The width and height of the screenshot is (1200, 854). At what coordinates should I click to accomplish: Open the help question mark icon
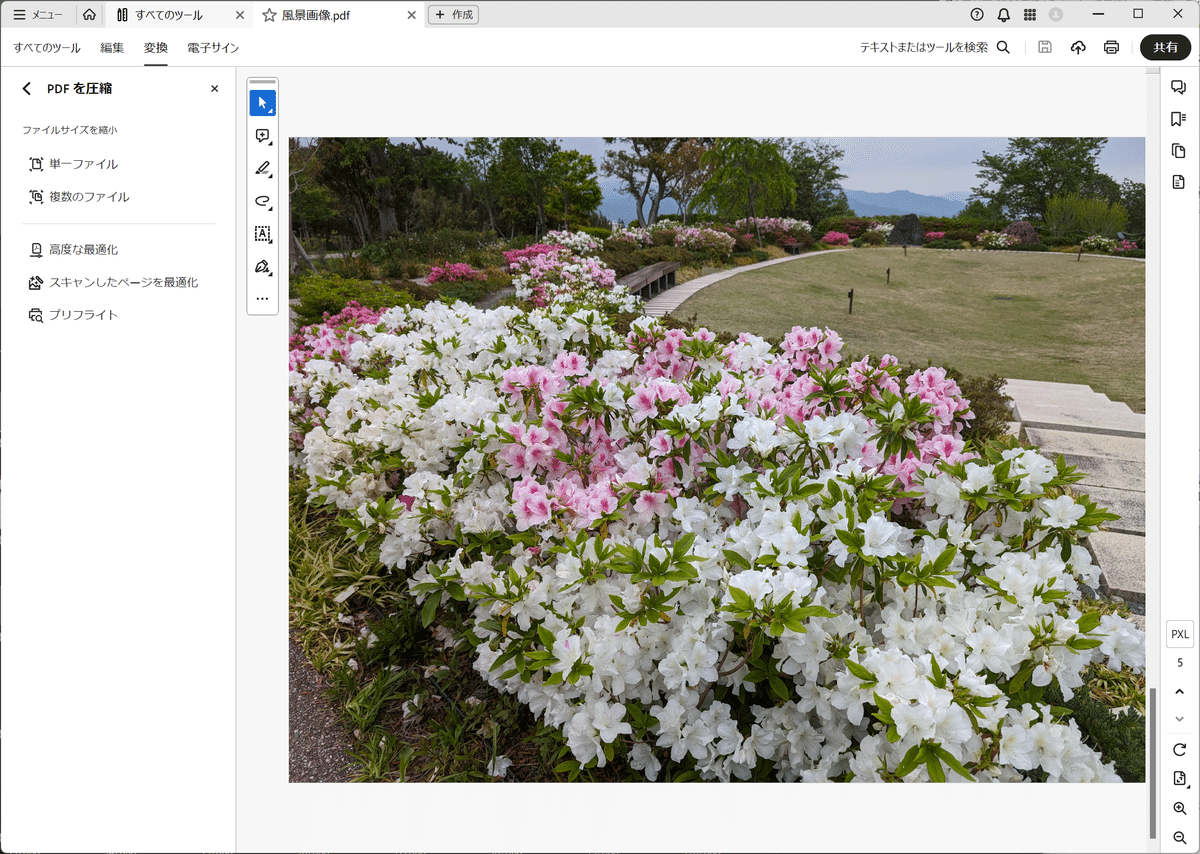[977, 15]
